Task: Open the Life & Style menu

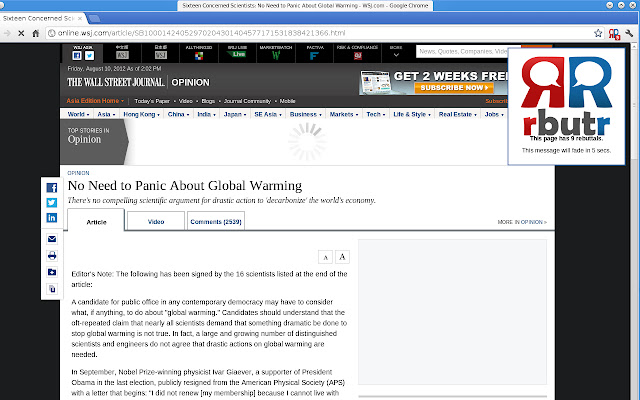Action: tap(412, 114)
